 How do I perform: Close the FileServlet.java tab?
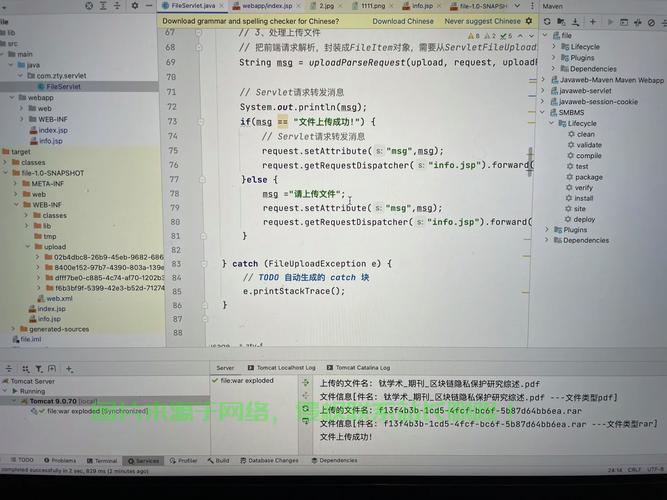[x=221, y=6]
